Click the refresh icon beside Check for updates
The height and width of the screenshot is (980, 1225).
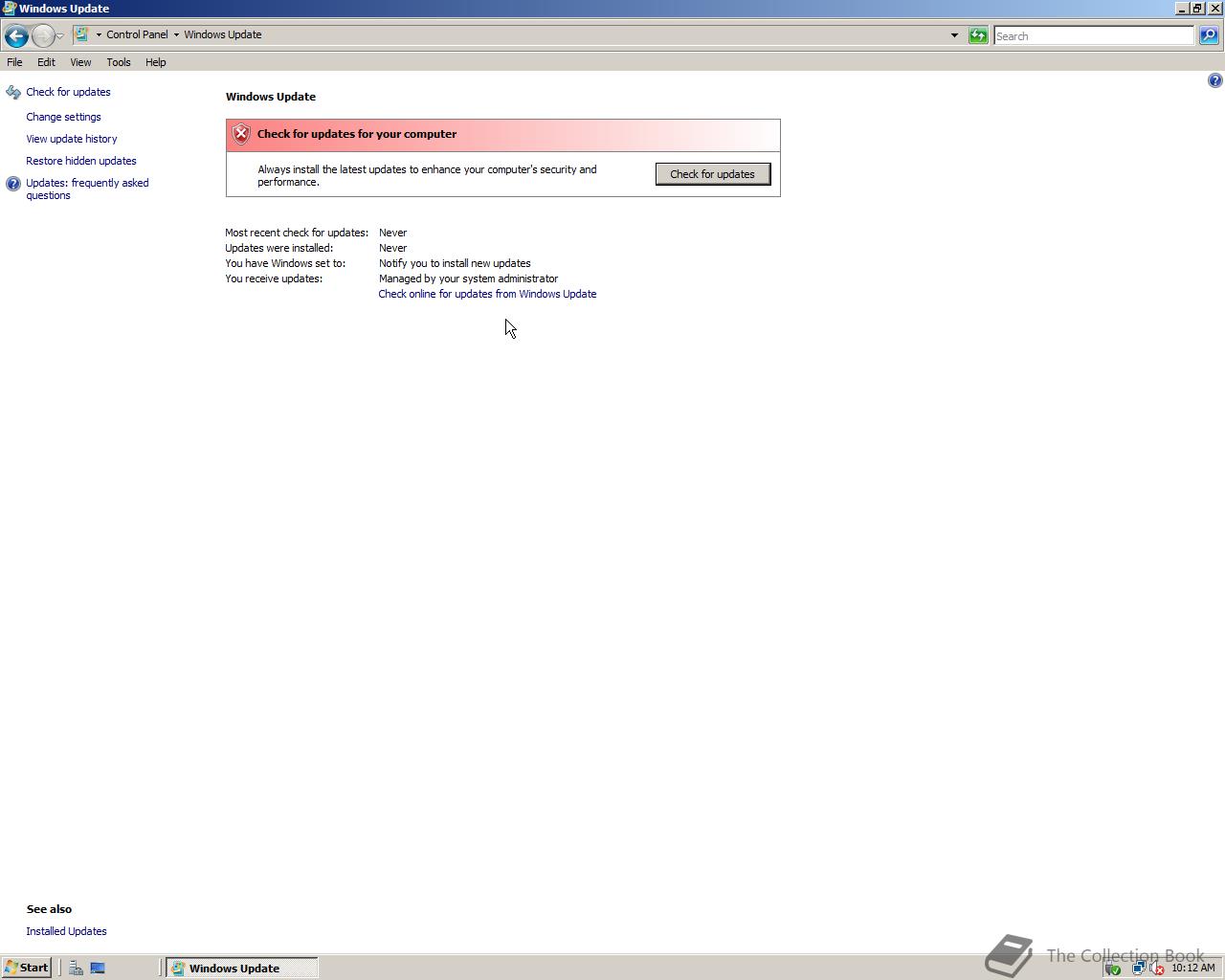pos(12,93)
